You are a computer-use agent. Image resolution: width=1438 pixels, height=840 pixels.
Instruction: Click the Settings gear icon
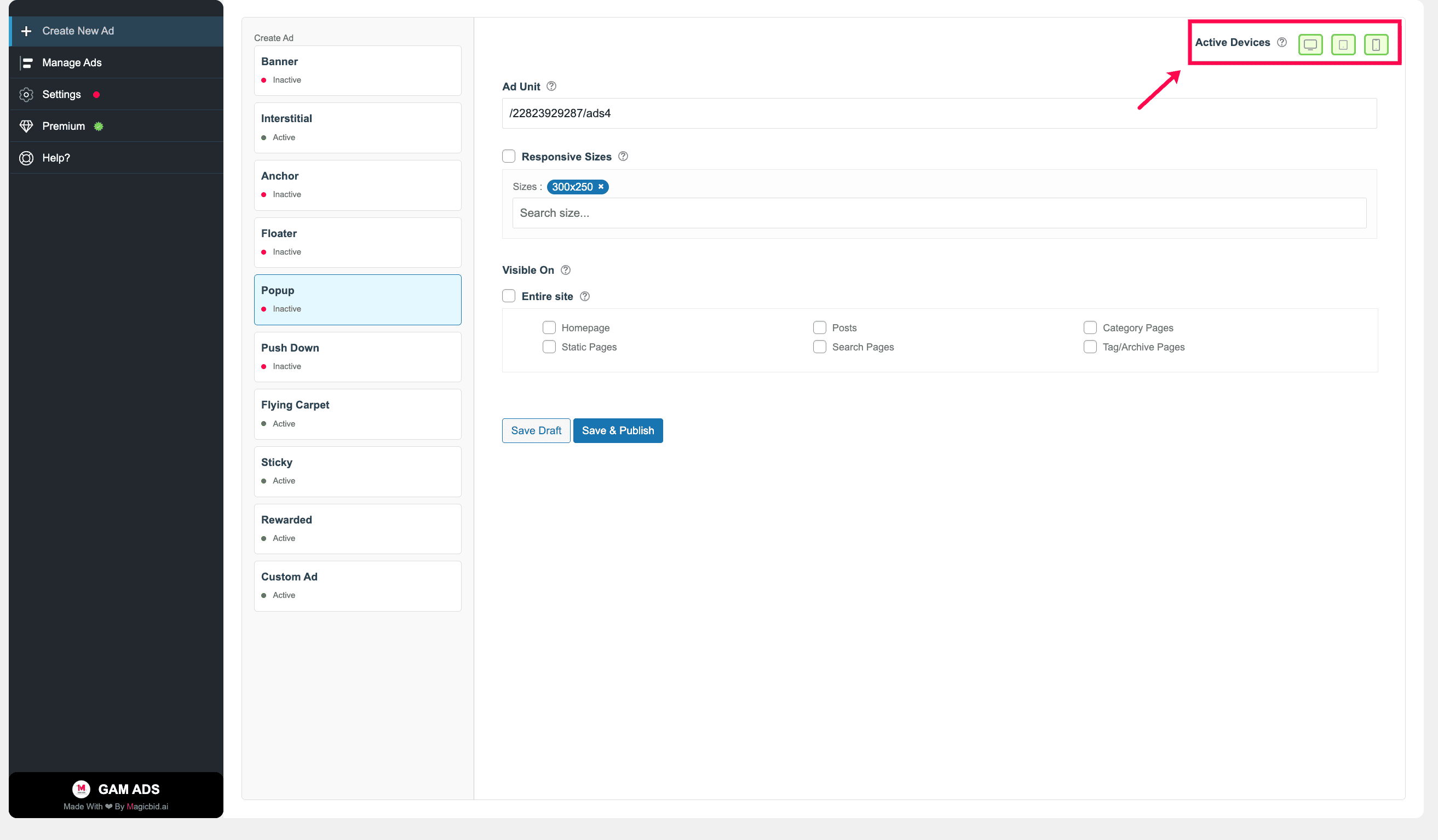coord(26,94)
